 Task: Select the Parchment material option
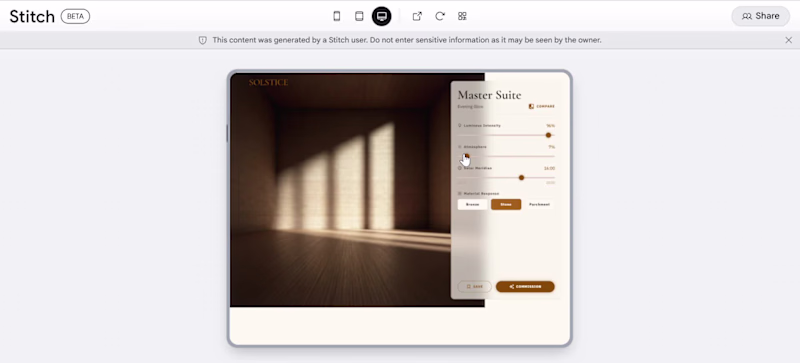pos(539,204)
